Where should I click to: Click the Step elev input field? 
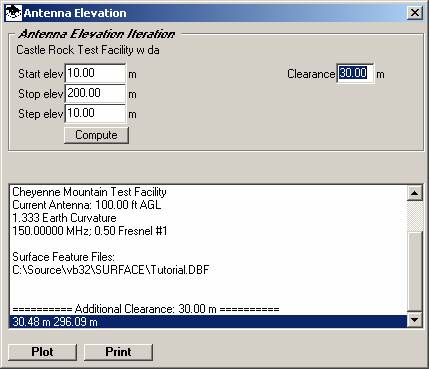(95, 113)
